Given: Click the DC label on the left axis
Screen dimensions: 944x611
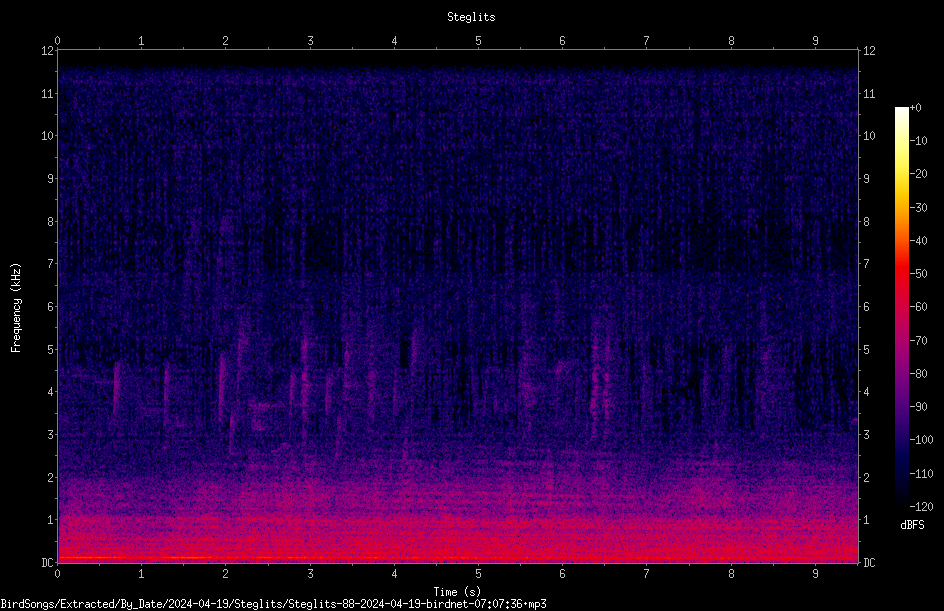Looking at the screenshot, I should pyautogui.click(x=47, y=562).
